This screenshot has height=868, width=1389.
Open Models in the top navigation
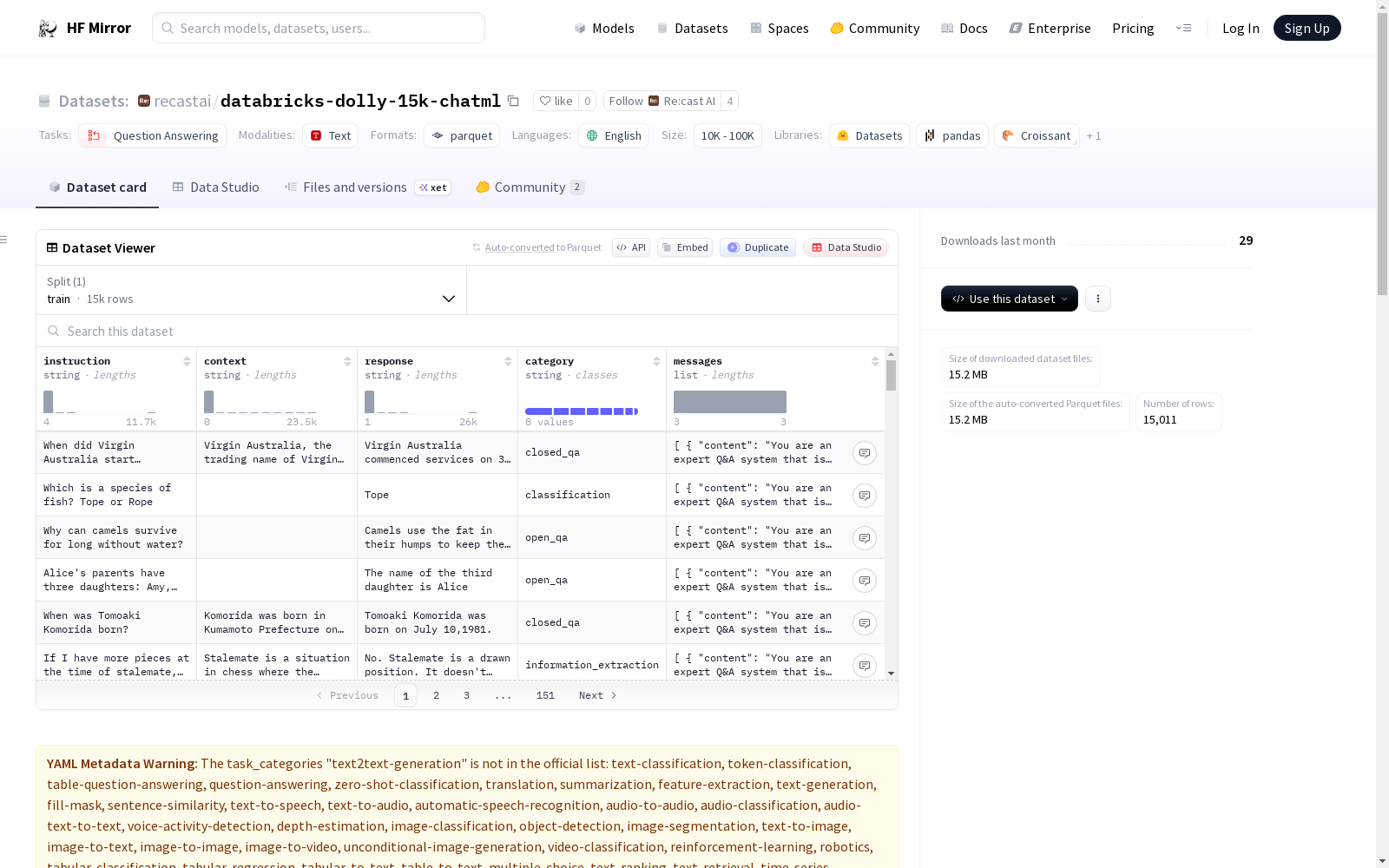click(604, 29)
